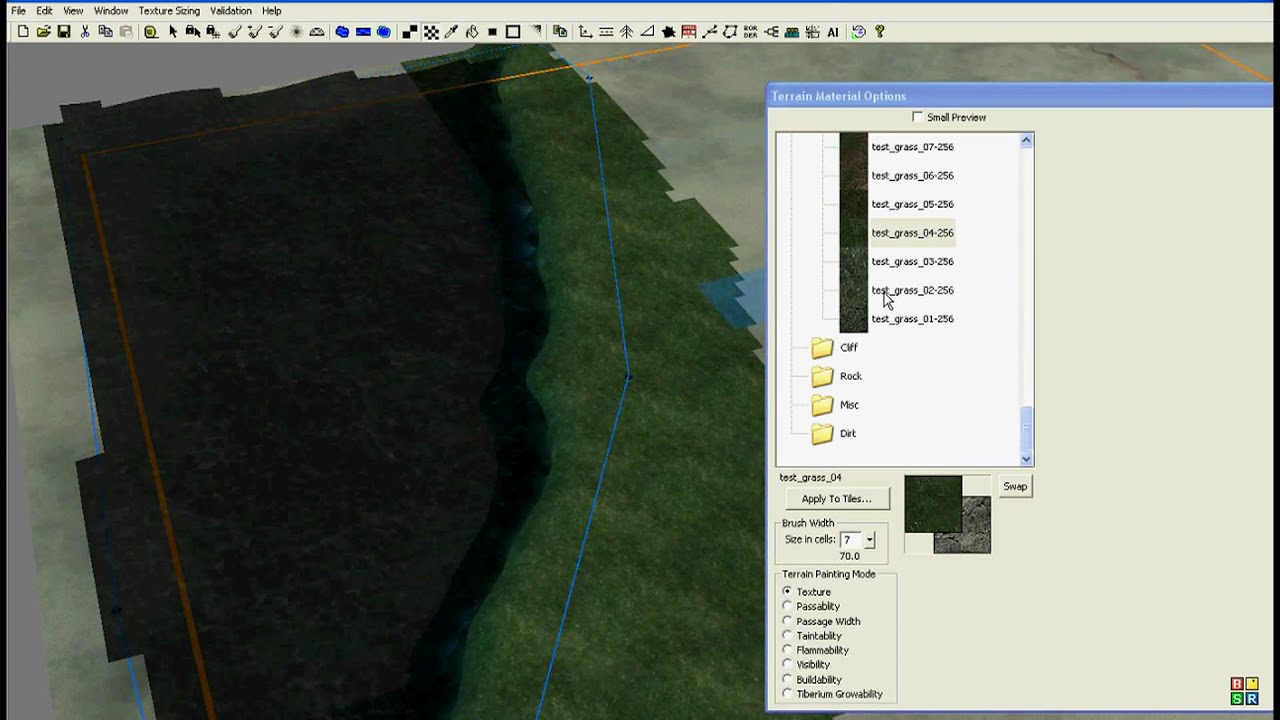Click the texture list scroll up arrow
The image size is (1280, 720).
(1026, 141)
